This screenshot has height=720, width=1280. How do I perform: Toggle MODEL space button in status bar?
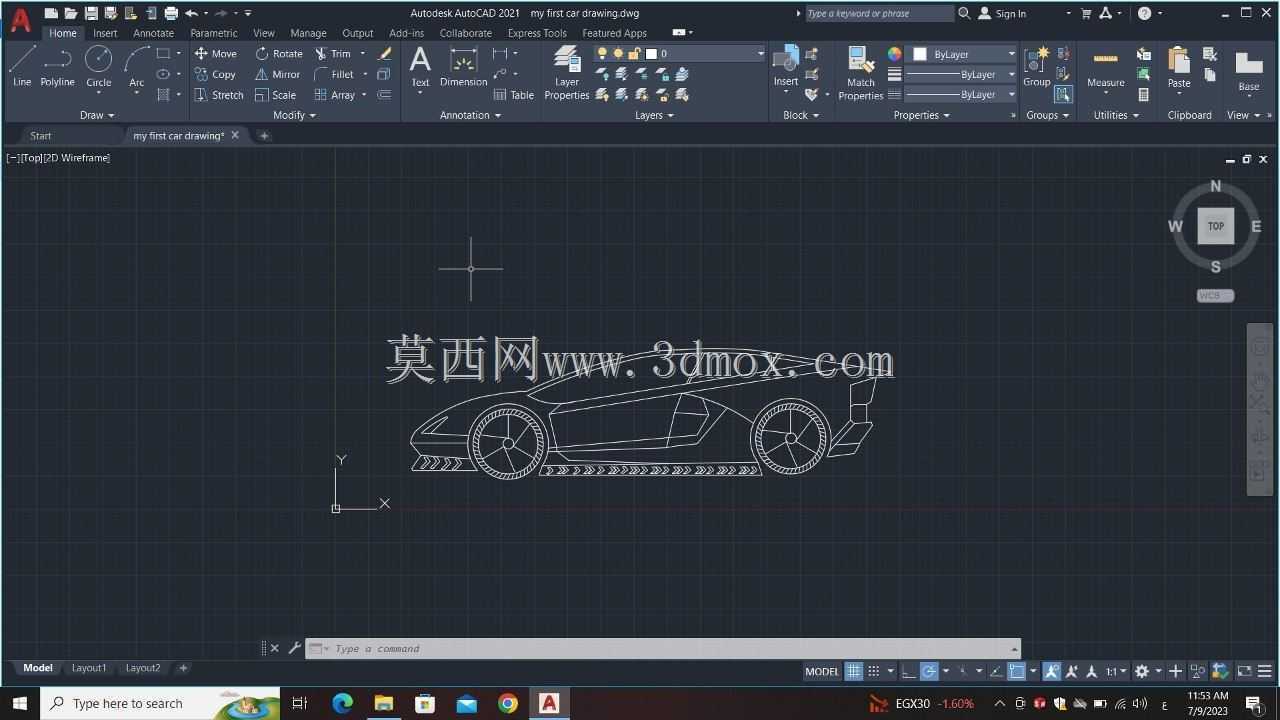pyautogui.click(x=822, y=671)
